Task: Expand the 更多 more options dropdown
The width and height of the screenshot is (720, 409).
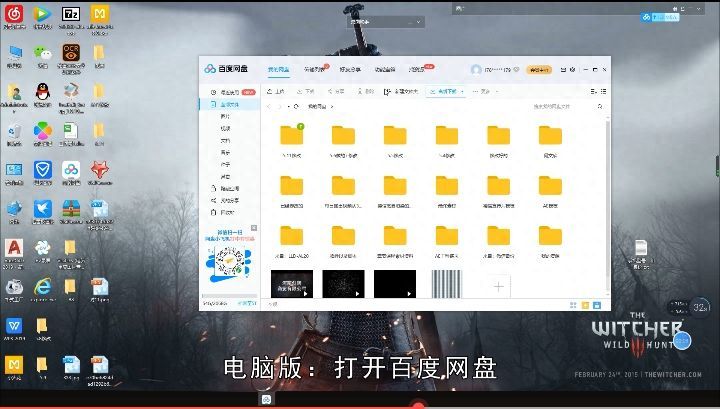Action: (484, 92)
